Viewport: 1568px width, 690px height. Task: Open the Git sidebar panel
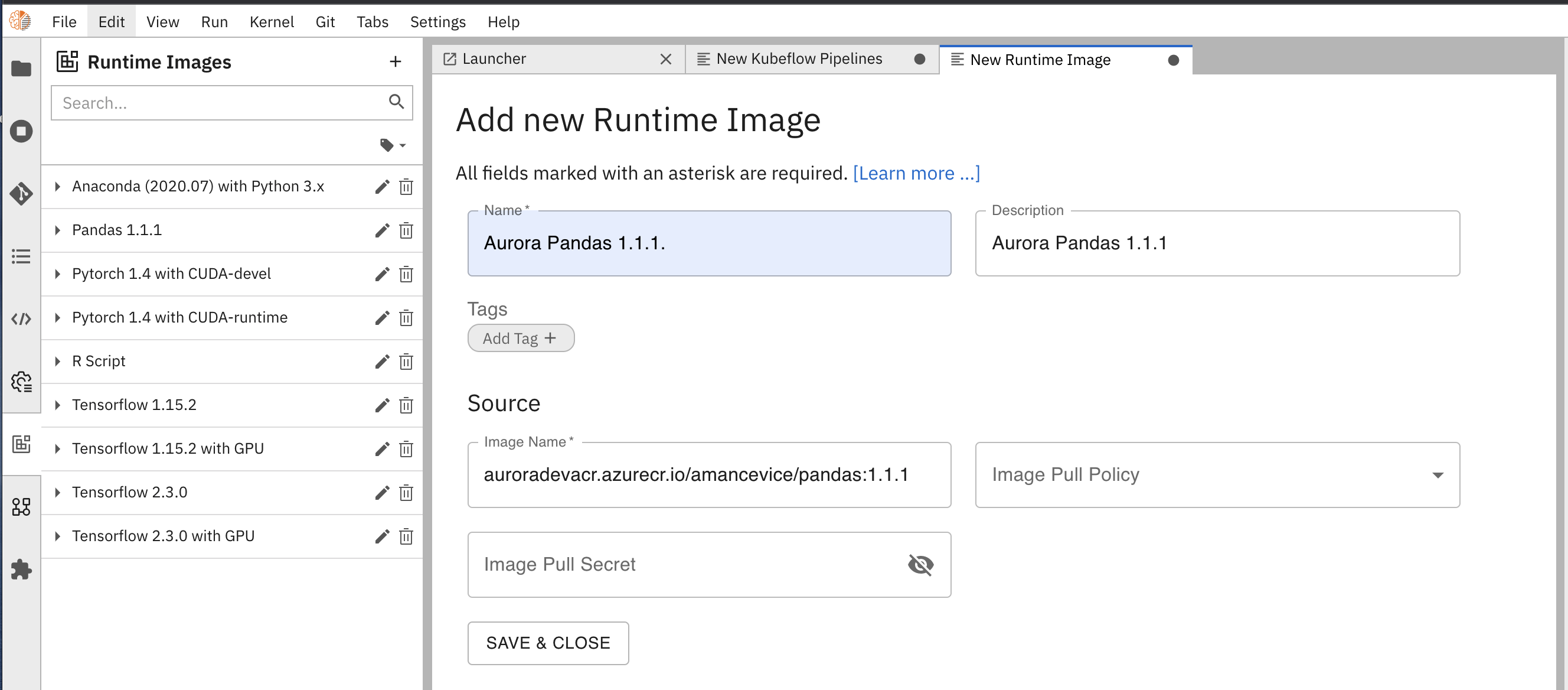coord(22,194)
